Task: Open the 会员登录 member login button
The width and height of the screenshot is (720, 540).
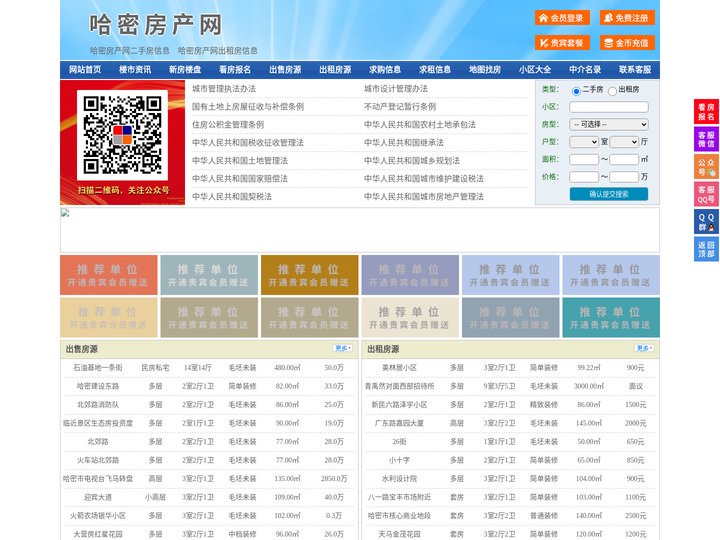Action: coord(562,18)
